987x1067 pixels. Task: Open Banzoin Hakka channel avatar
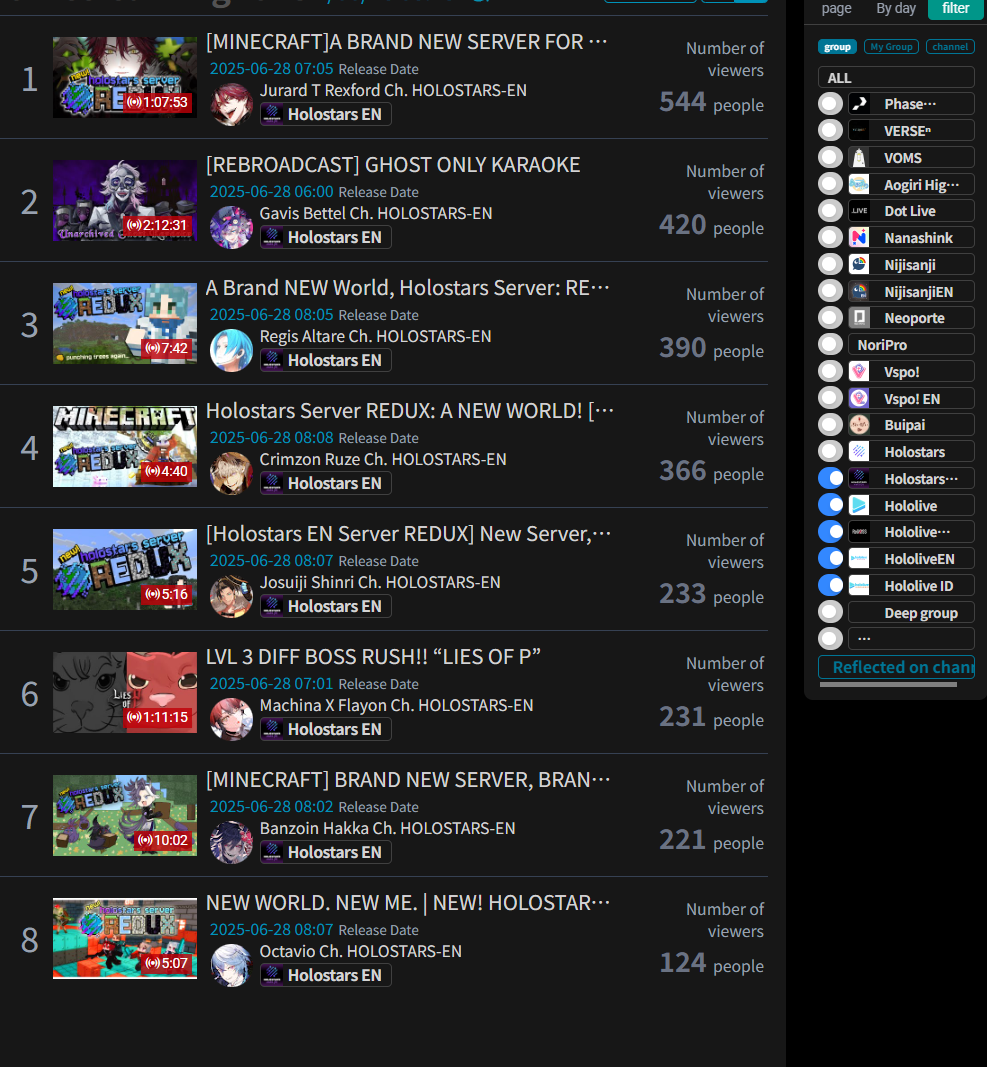[231, 842]
